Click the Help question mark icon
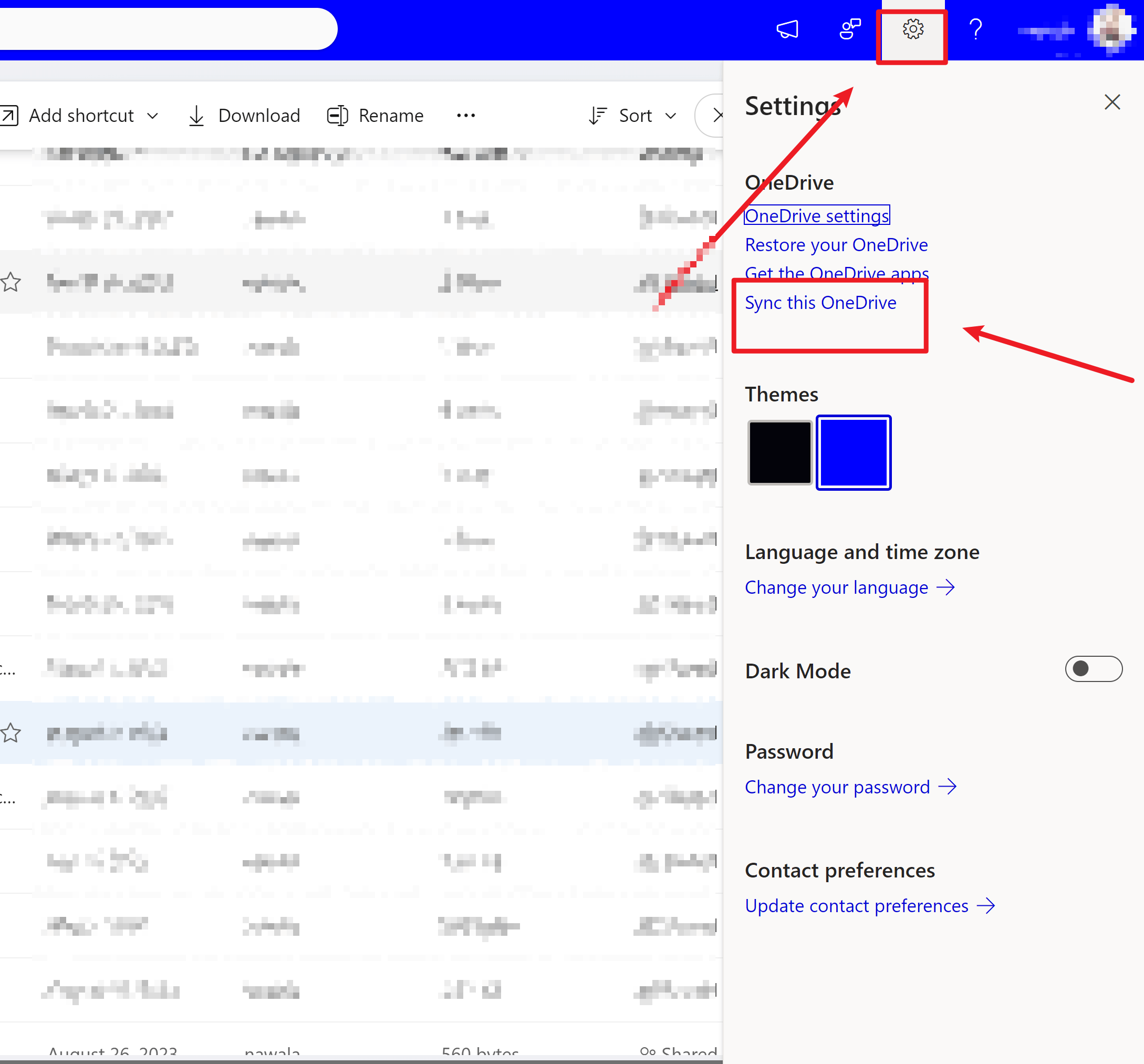The width and height of the screenshot is (1144, 1064). point(975,29)
